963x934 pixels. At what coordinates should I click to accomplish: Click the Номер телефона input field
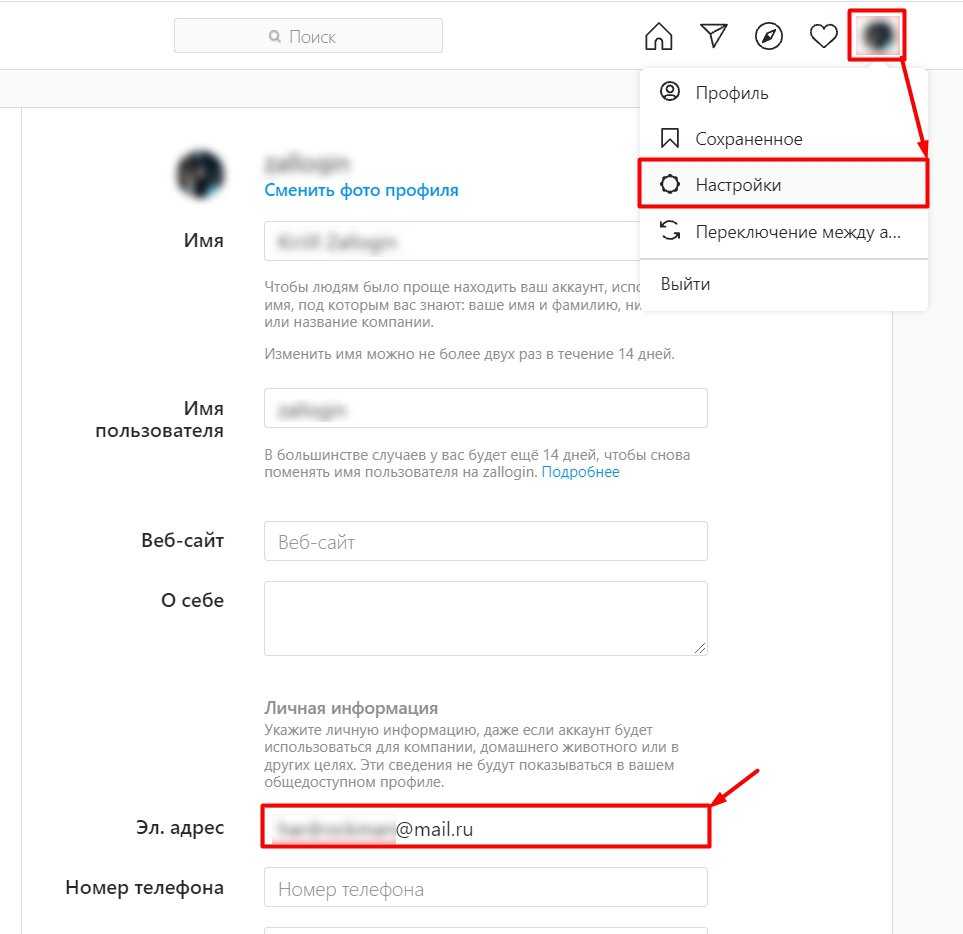[486, 887]
